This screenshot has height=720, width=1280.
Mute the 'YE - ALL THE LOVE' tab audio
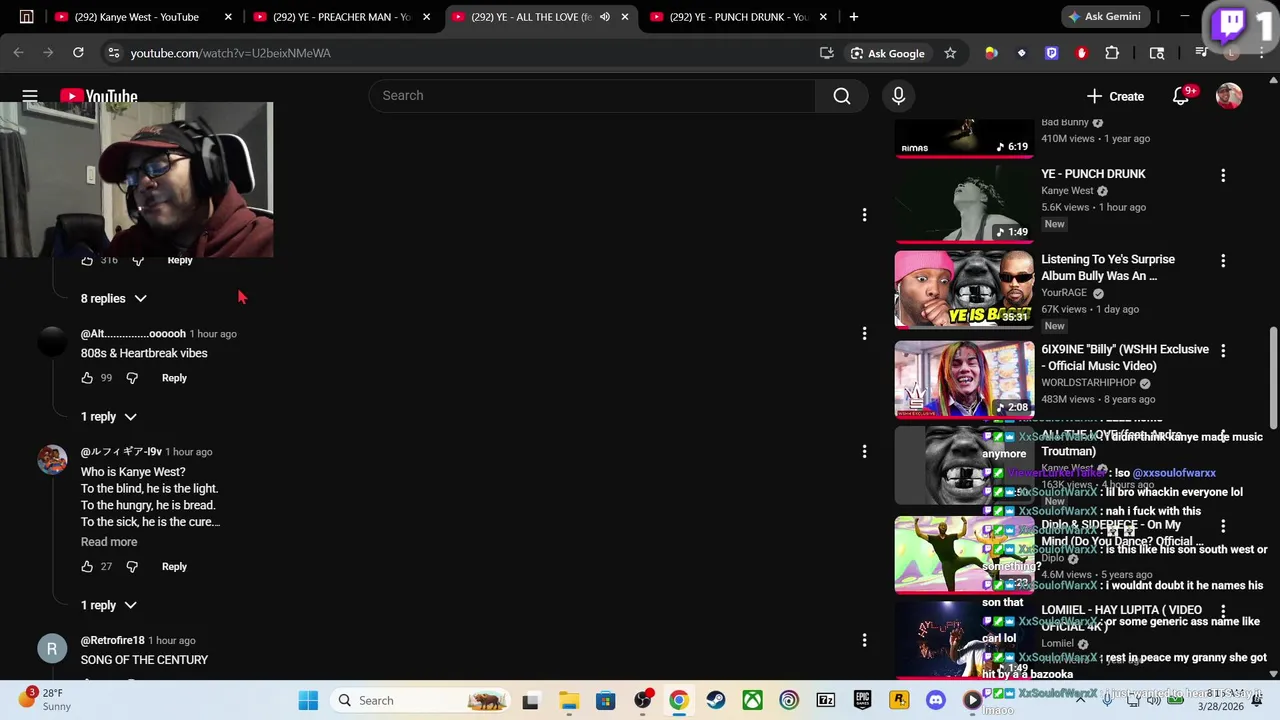point(605,17)
